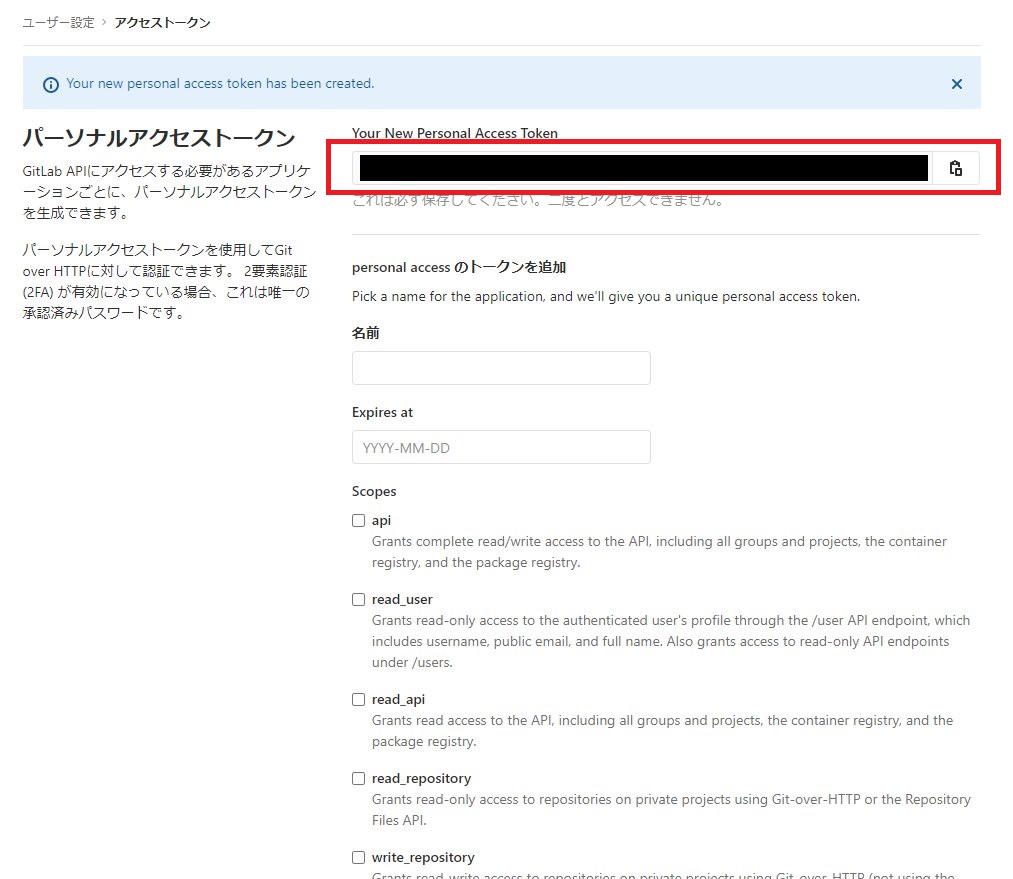
Task: Click the 'Expires at' label
Action: (382, 412)
